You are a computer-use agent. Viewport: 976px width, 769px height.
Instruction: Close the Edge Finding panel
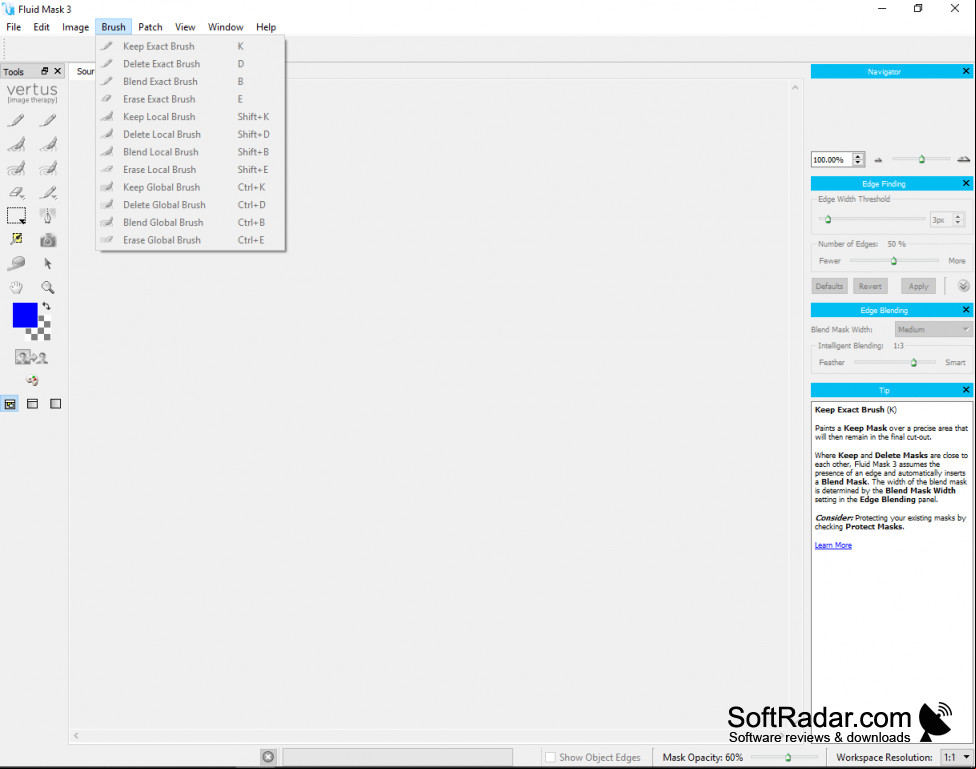(966, 184)
